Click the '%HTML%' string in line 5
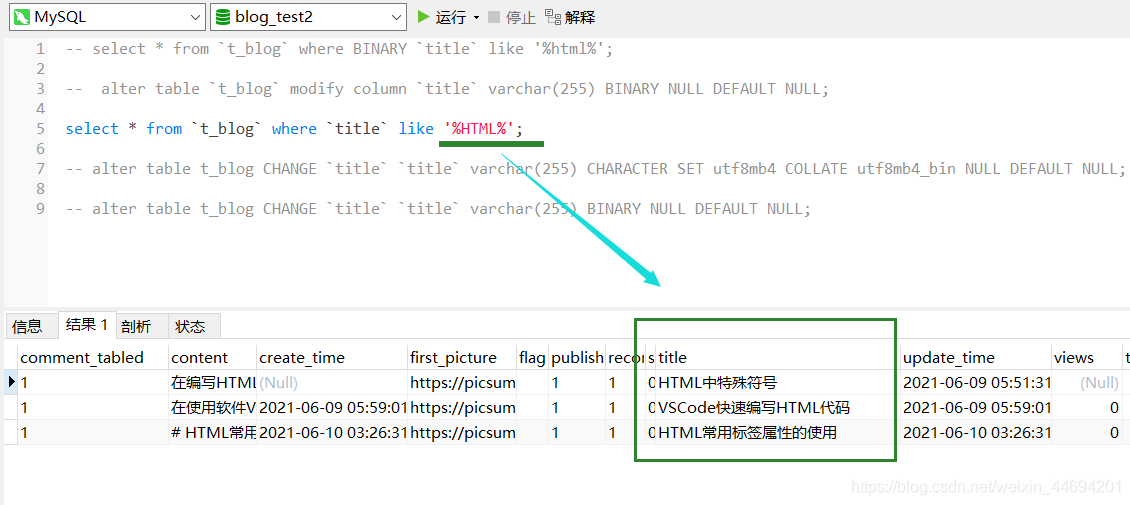The width and height of the screenshot is (1130, 505). pos(479,128)
